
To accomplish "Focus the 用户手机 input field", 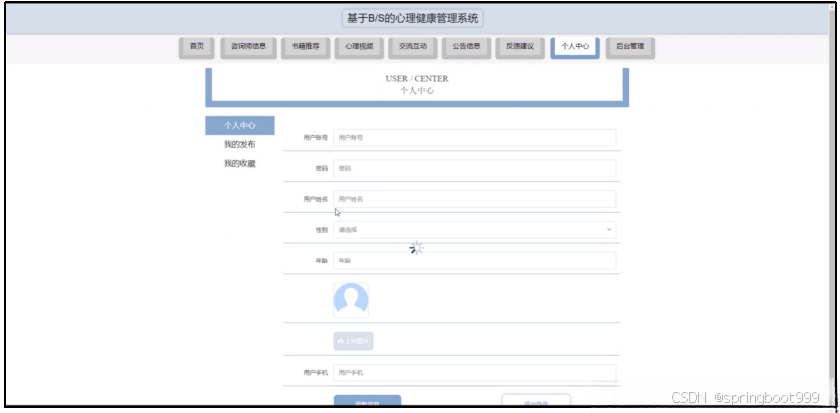I will pos(475,373).
